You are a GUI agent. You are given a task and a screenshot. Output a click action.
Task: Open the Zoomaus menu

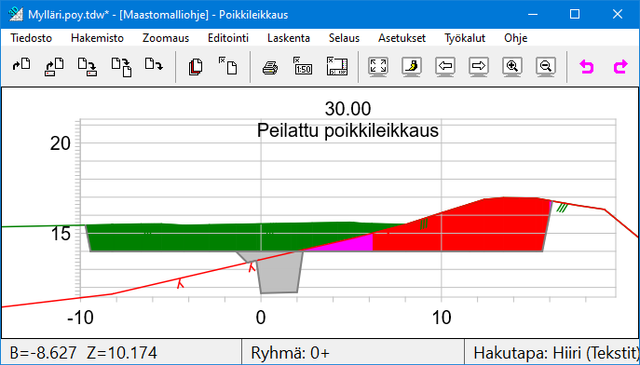pyautogui.click(x=166, y=38)
